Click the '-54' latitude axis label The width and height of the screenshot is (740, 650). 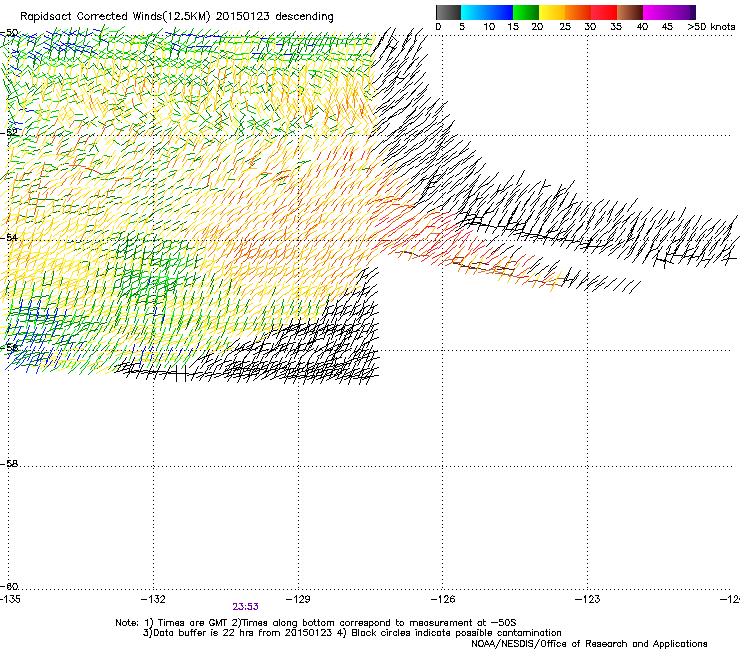tap(9, 238)
